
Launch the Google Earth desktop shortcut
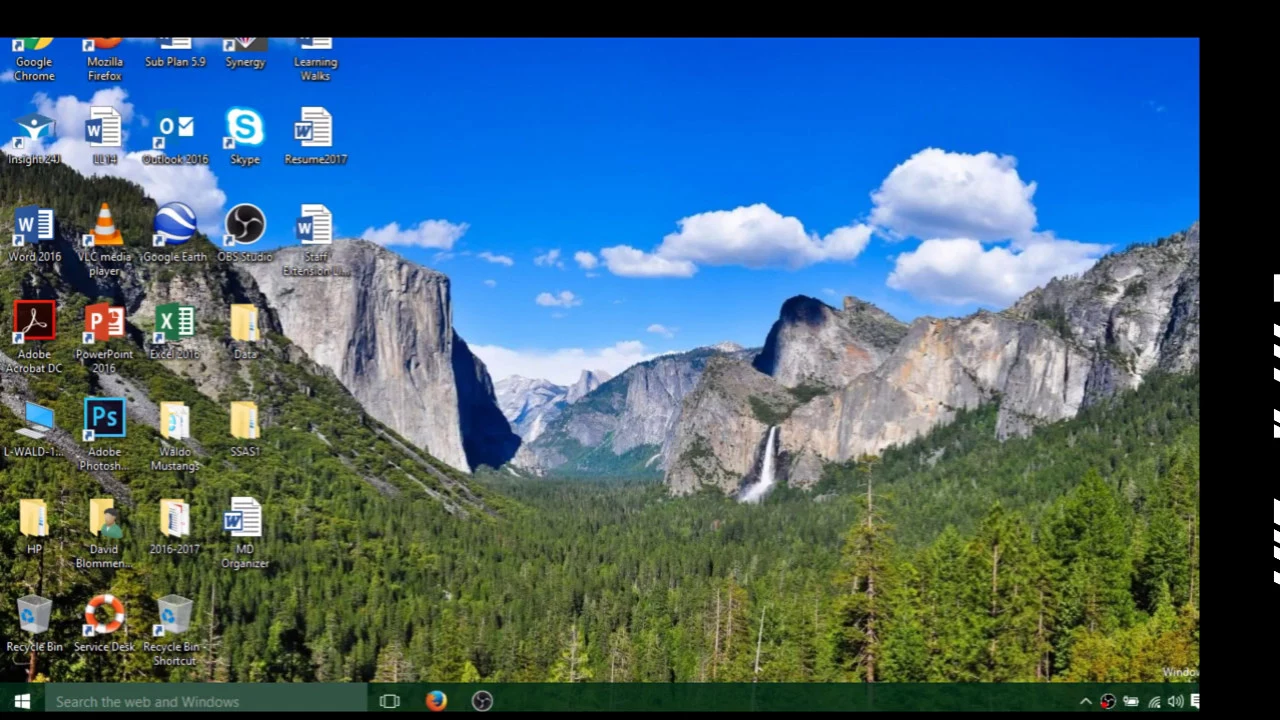pyautogui.click(x=175, y=234)
